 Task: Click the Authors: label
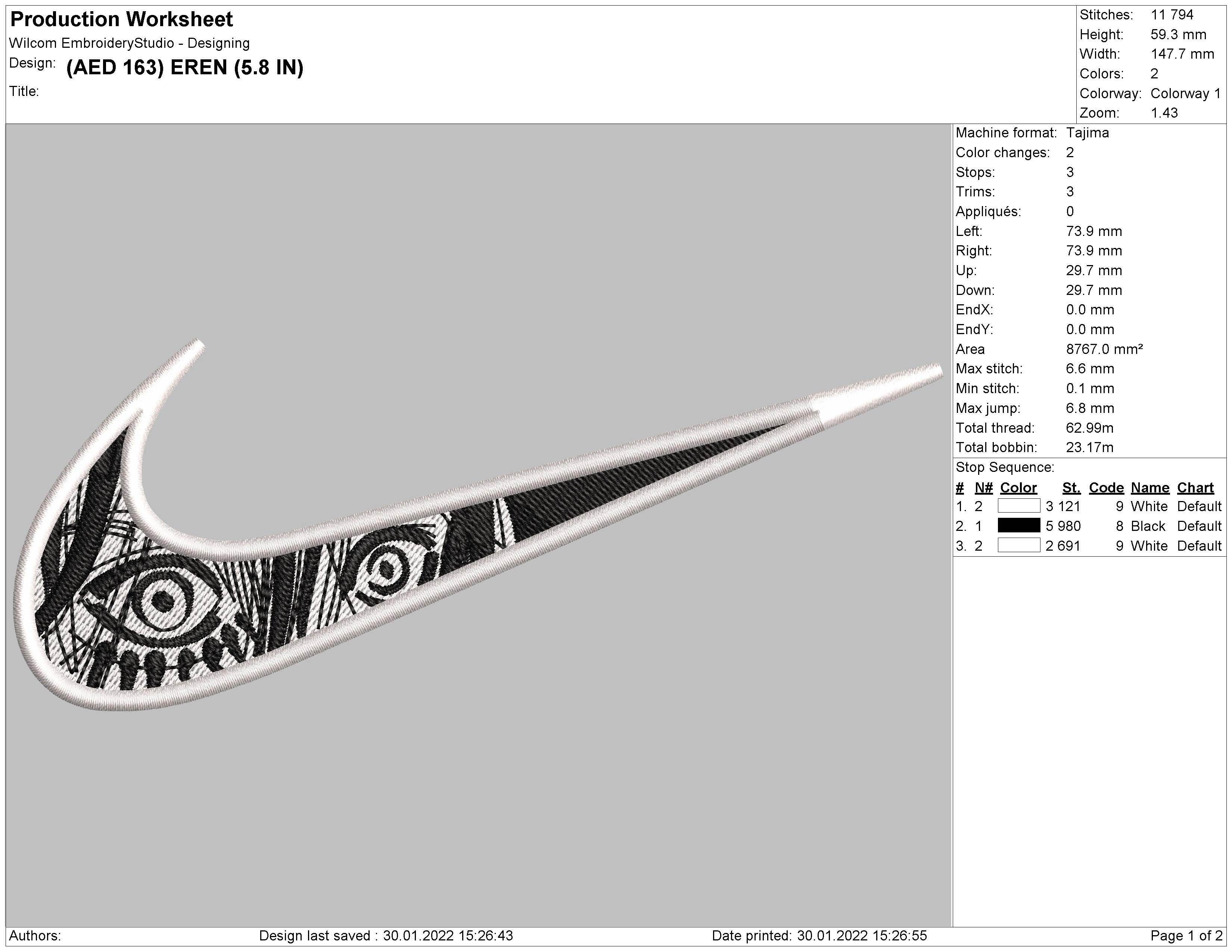point(35,936)
